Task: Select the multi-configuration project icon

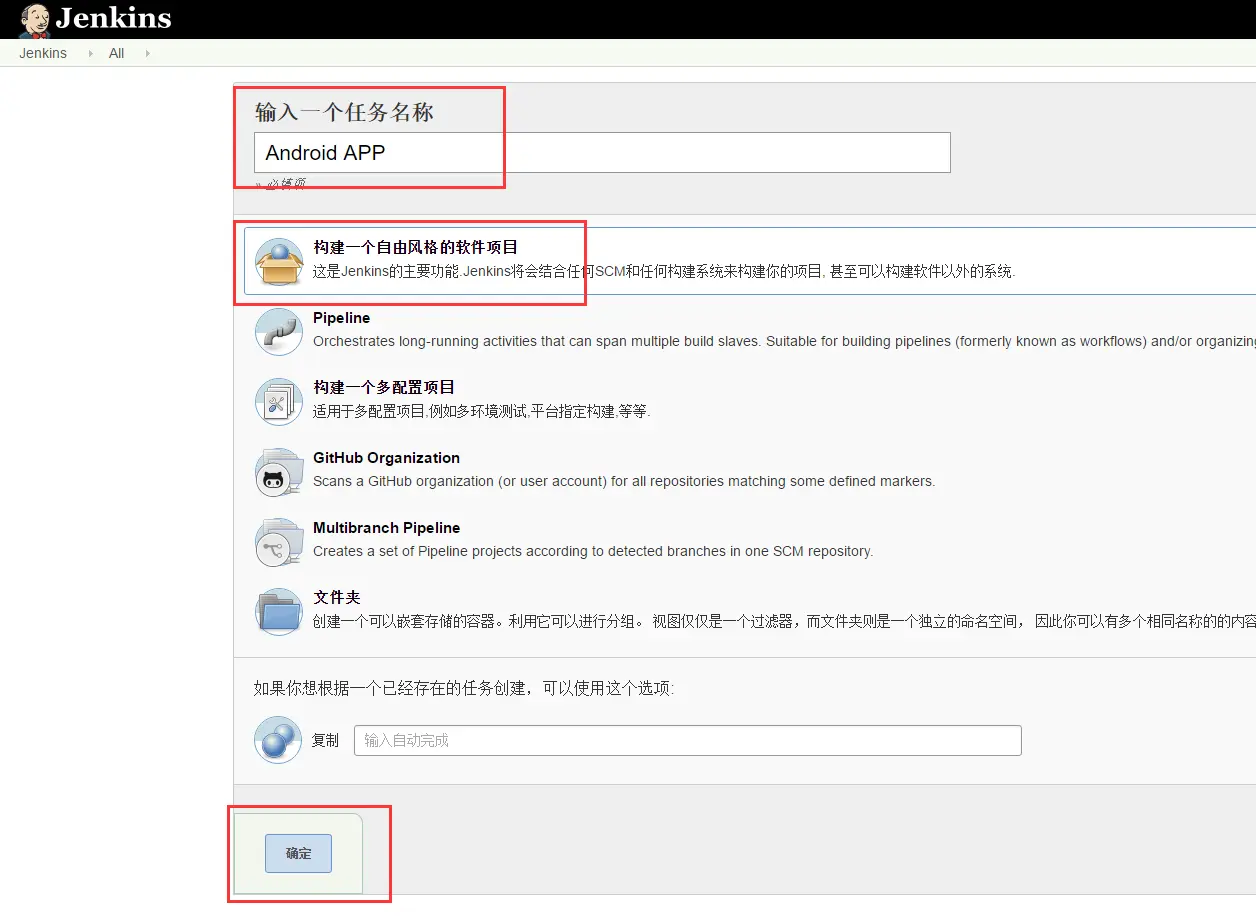Action: (279, 402)
